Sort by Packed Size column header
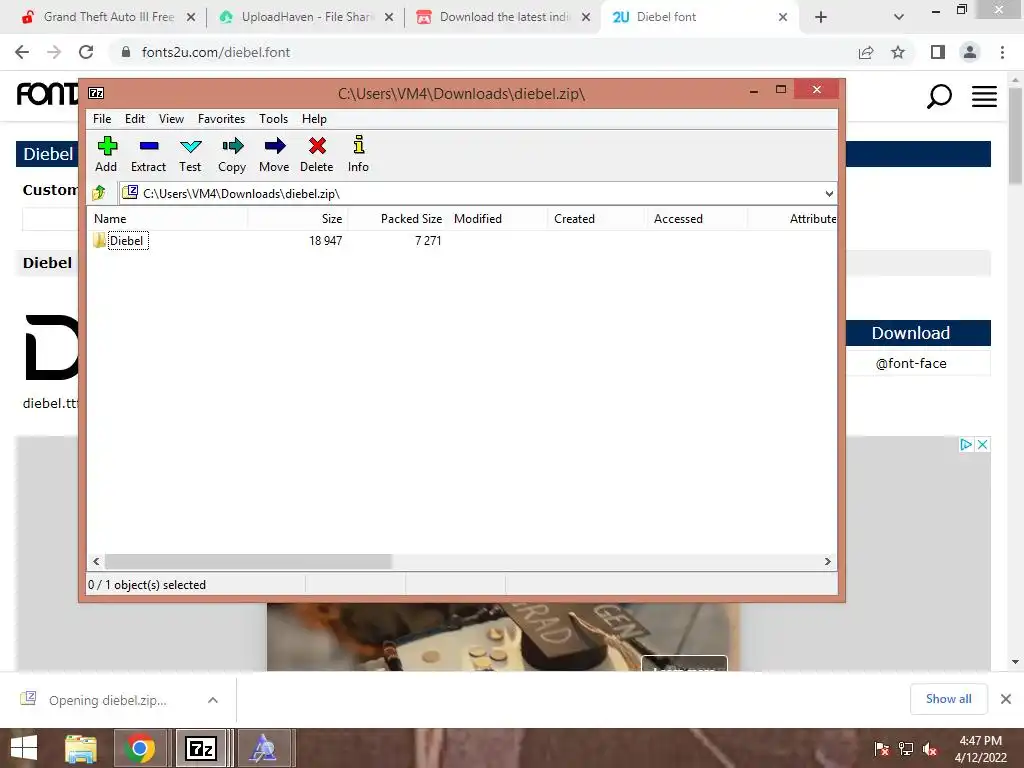The width and height of the screenshot is (1024, 768). click(x=398, y=219)
